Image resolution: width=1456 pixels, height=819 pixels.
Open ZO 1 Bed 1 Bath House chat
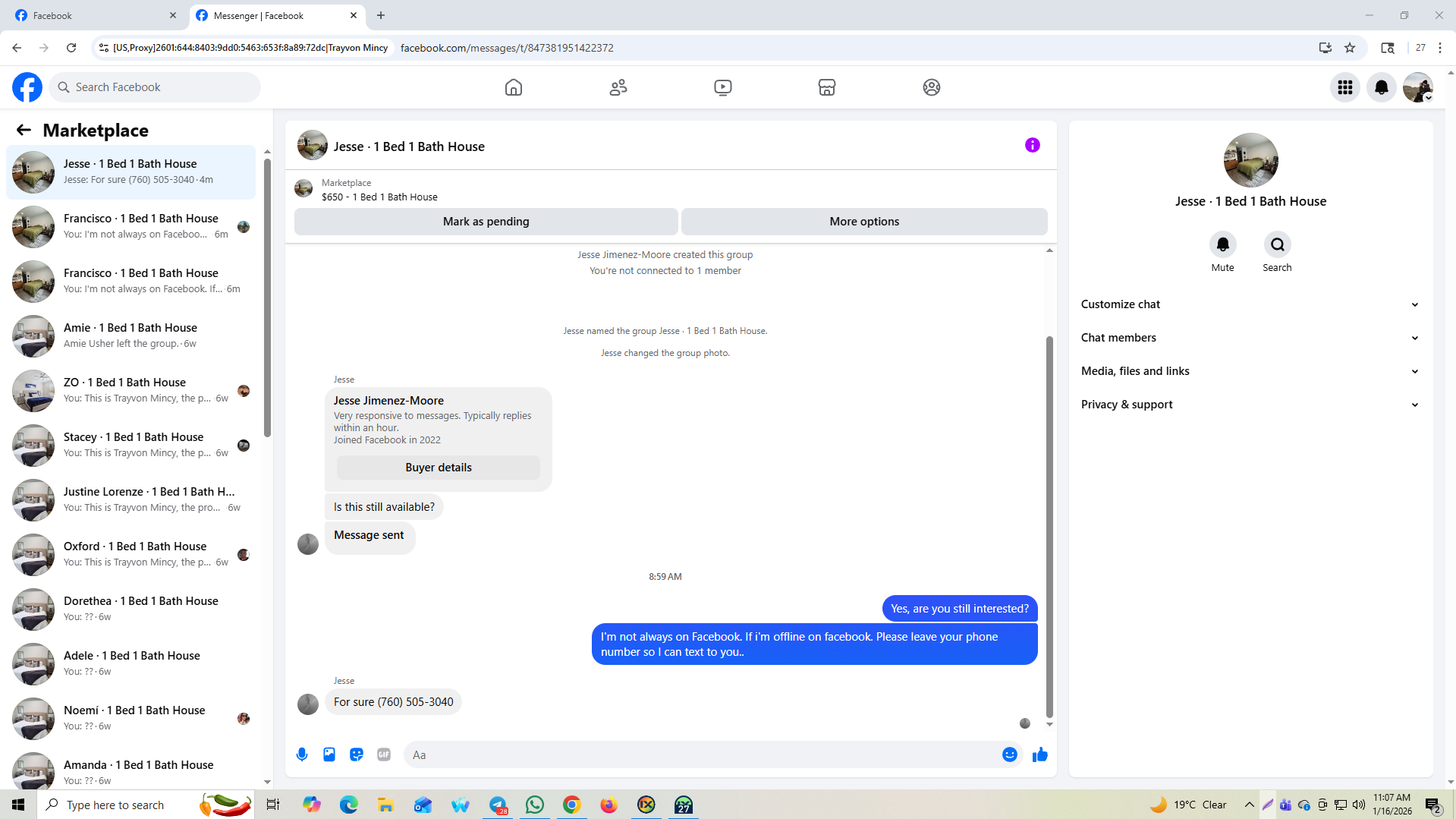(131, 391)
